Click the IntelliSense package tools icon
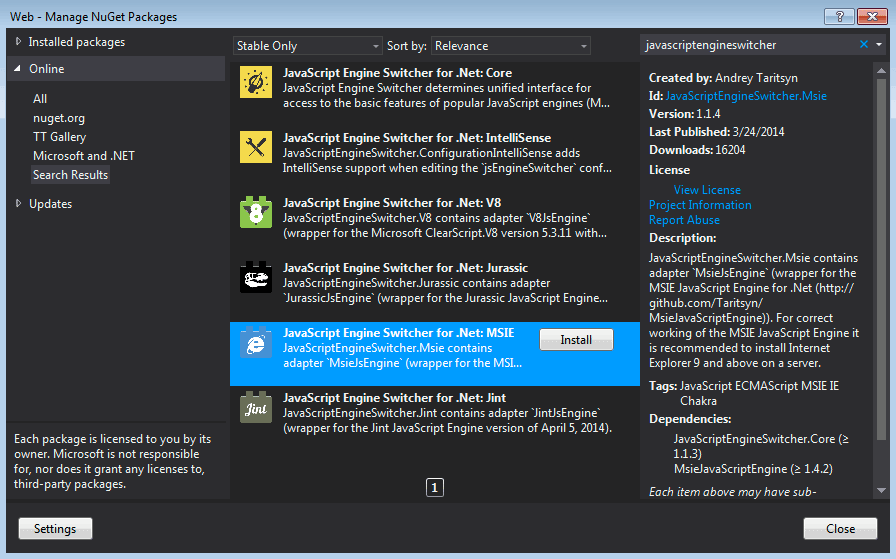896x559 pixels. 255,147
